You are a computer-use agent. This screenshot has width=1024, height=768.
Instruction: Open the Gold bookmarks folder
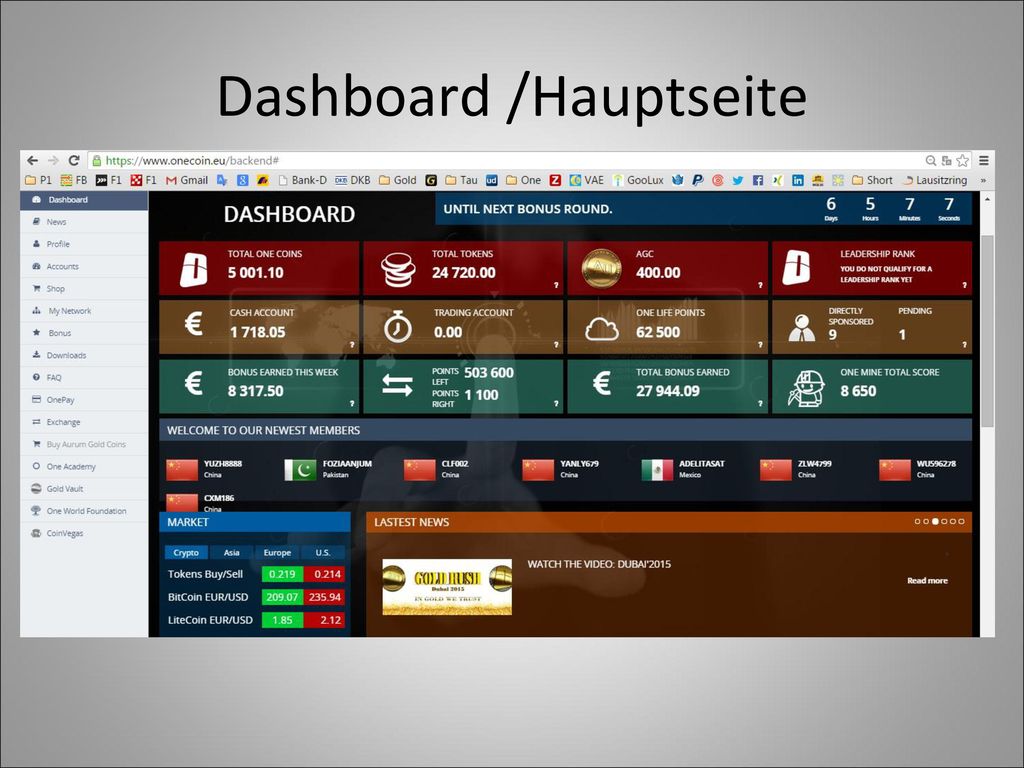pyautogui.click(x=398, y=180)
